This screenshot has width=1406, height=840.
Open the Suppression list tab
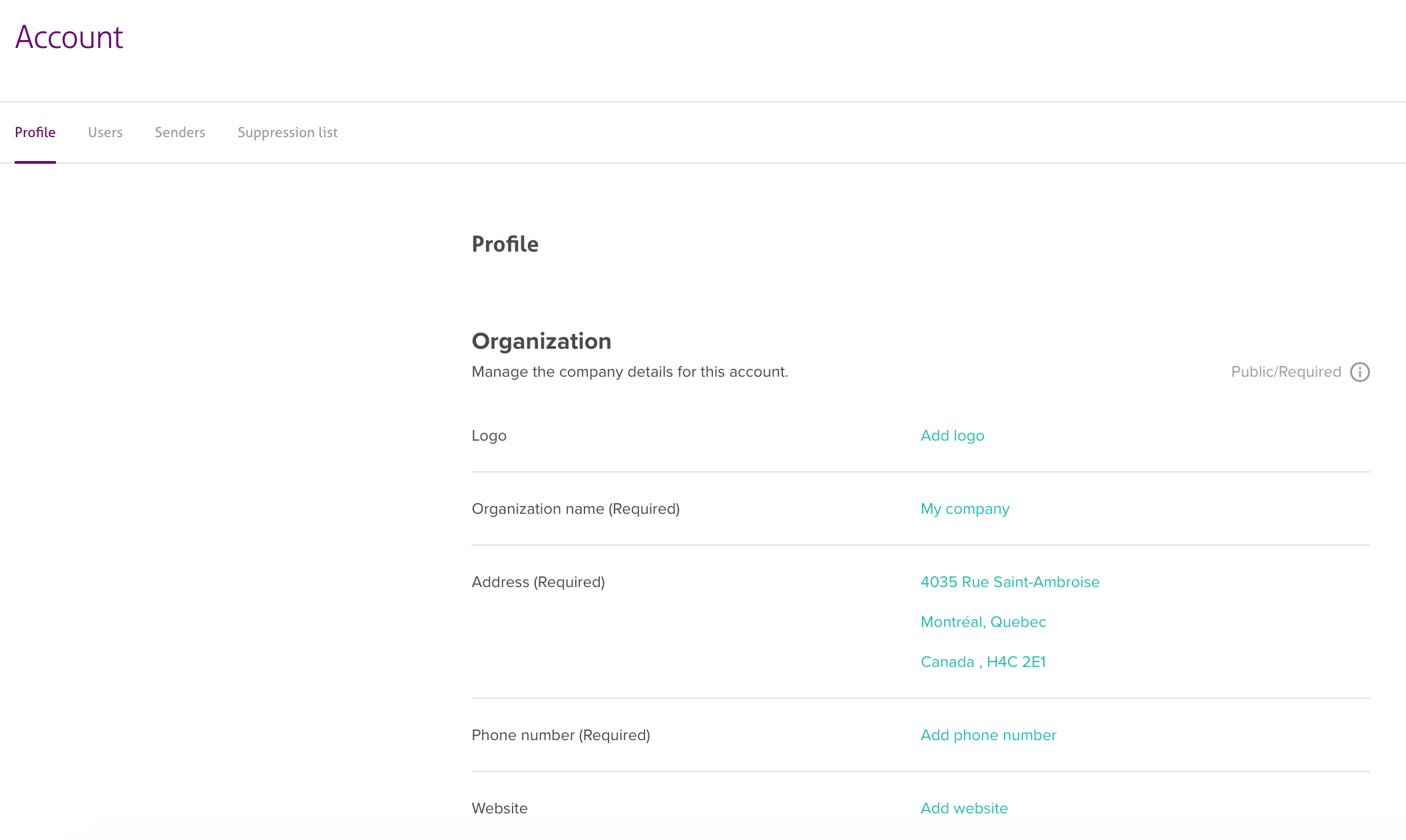click(x=288, y=132)
